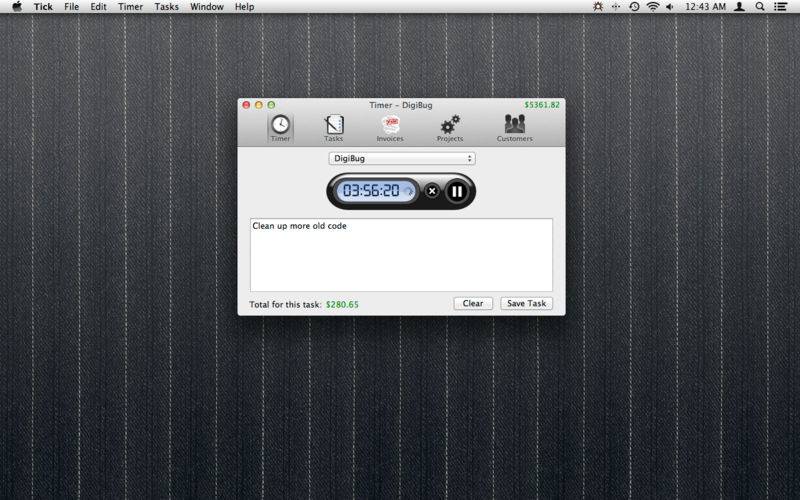Open the Timer toolbar view
This screenshot has width=800, height=500.
[x=280, y=128]
